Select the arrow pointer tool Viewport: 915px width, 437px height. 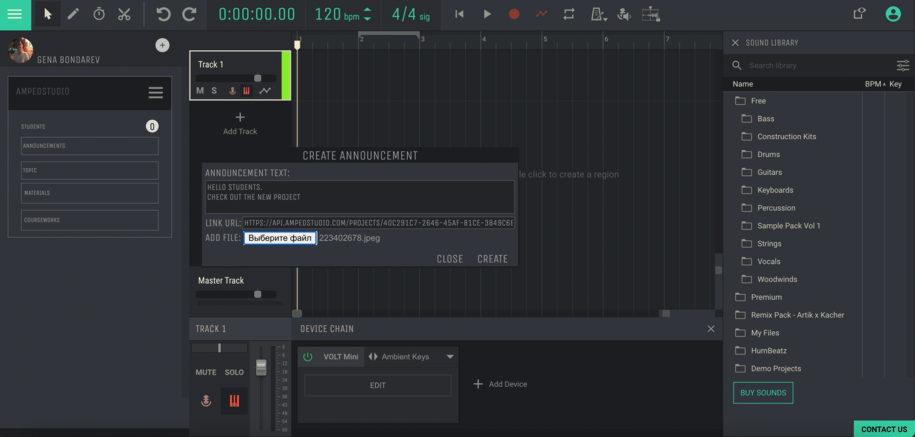click(48, 15)
